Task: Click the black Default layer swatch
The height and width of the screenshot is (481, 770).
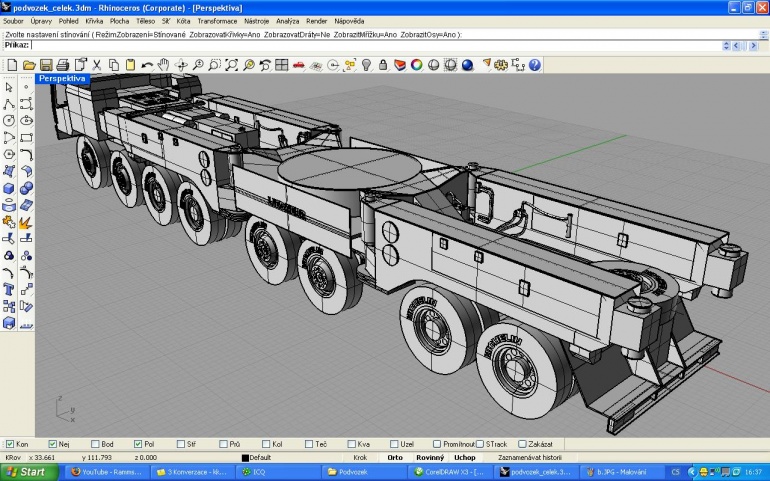Action: coord(245,458)
